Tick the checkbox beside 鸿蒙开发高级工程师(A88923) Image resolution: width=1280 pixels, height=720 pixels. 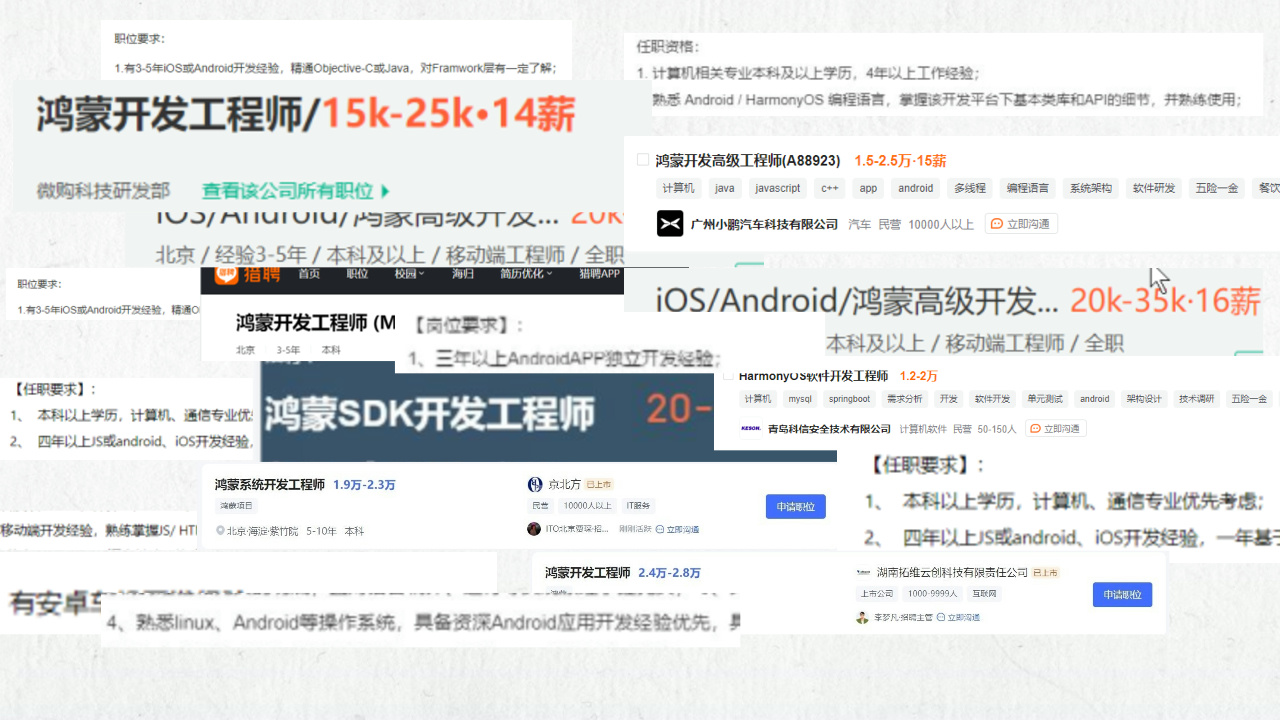point(642,158)
